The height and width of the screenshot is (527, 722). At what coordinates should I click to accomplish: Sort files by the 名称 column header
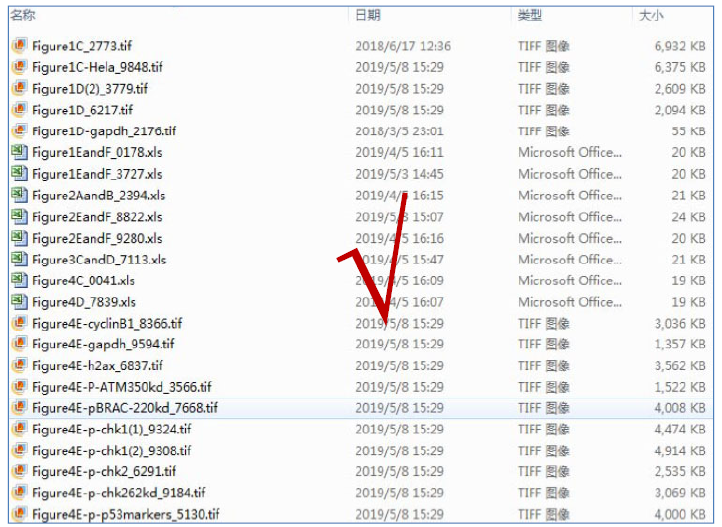(23, 15)
